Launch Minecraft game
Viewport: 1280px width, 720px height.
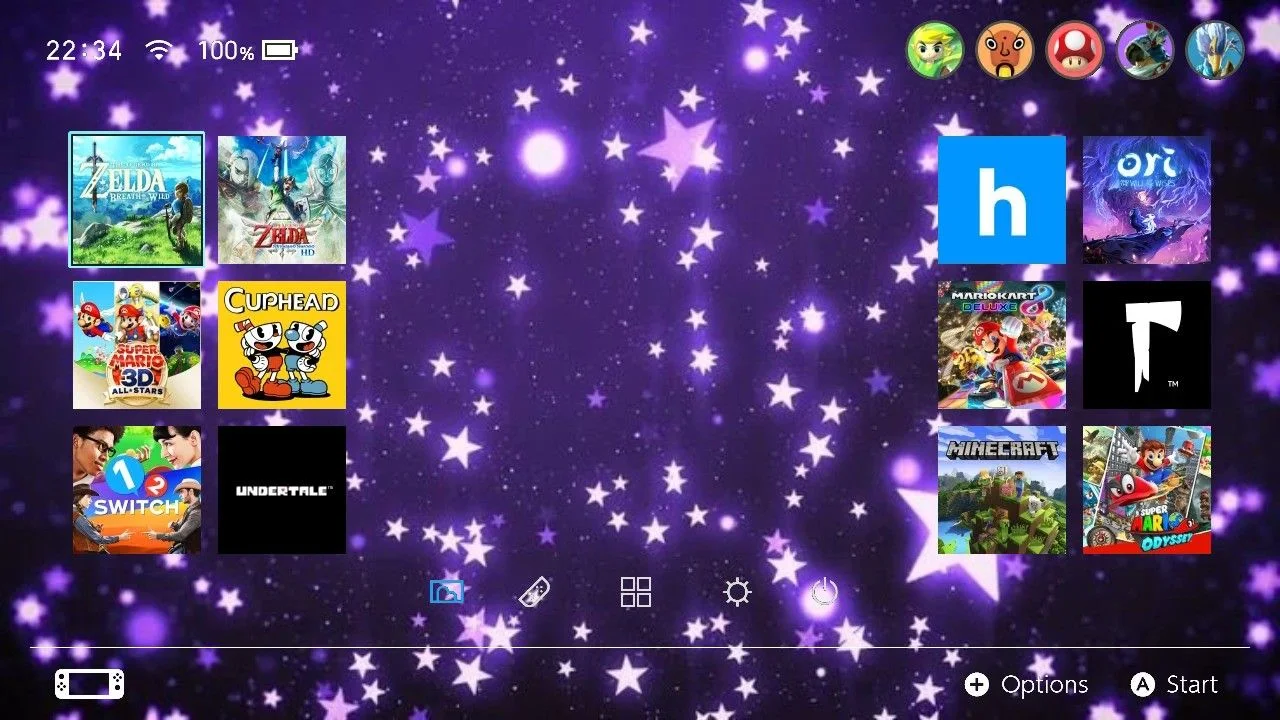pos(1002,490)
